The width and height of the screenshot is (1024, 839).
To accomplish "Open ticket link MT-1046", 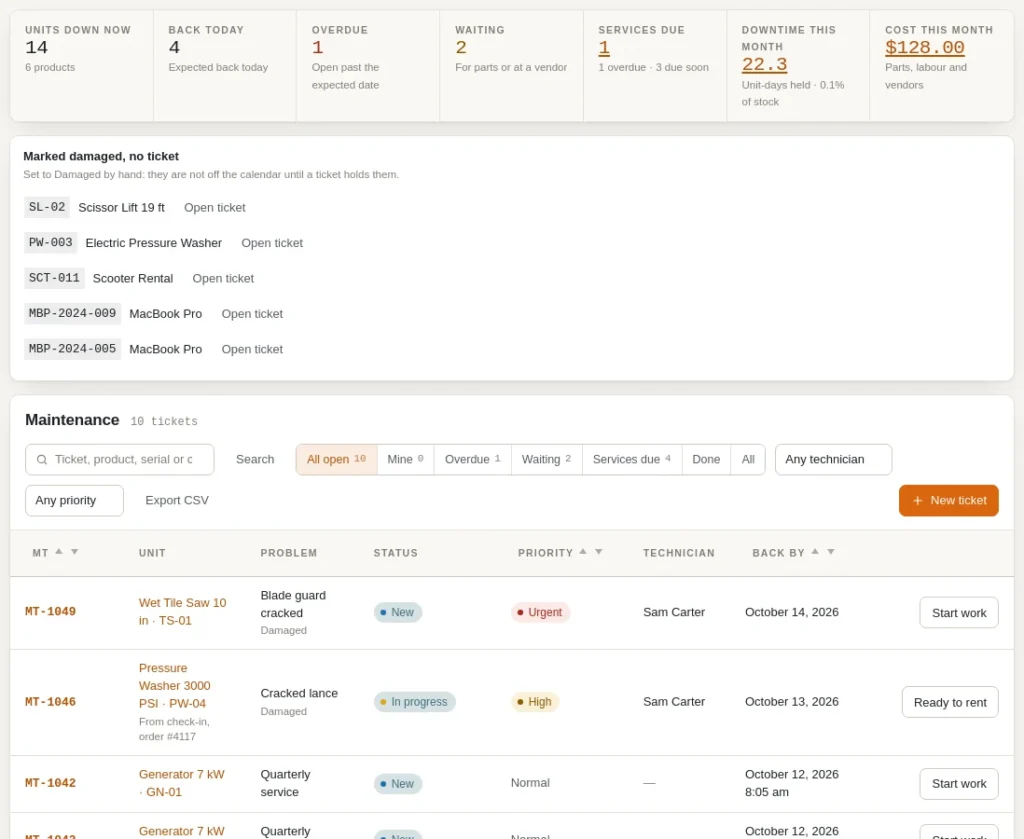I will coord(50,702).
